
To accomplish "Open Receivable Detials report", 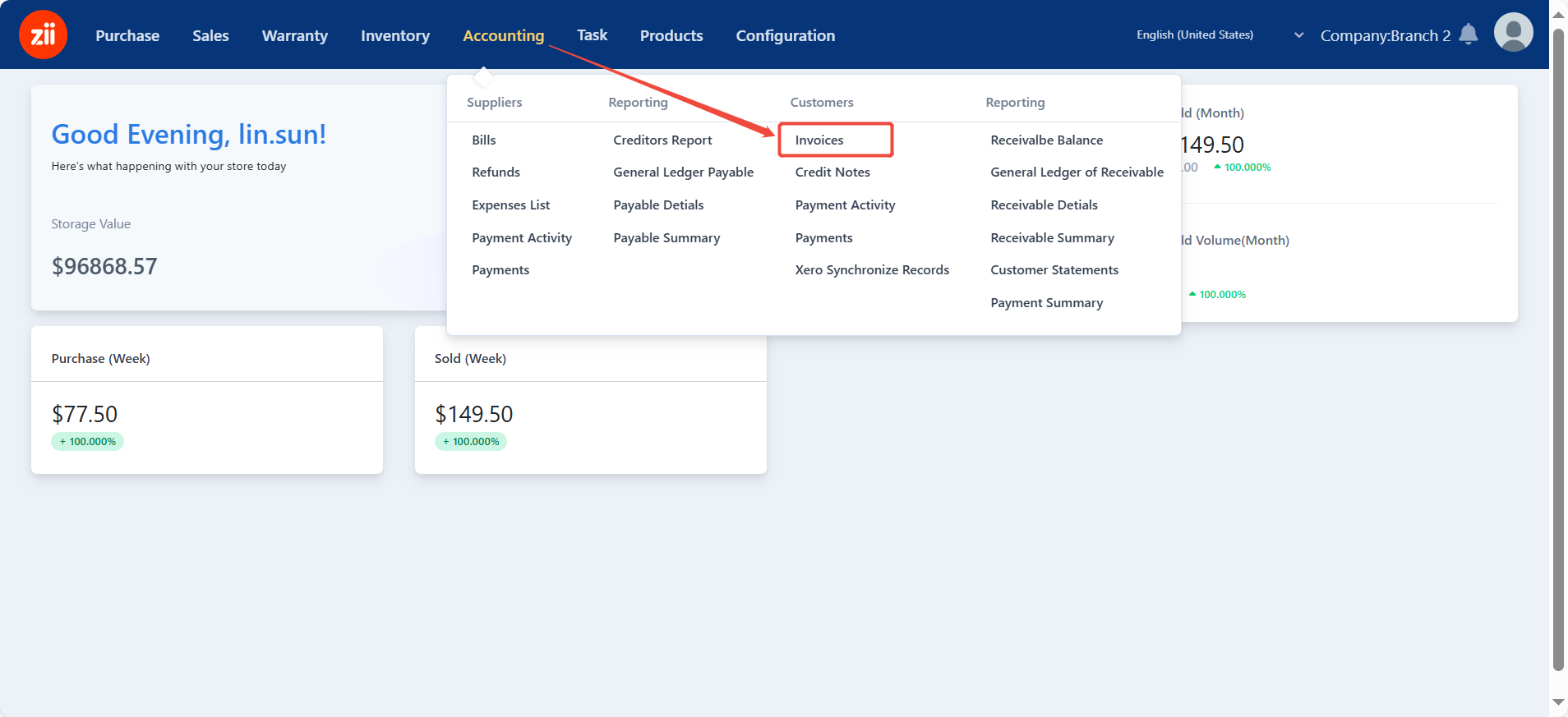I will [1044, 205].
